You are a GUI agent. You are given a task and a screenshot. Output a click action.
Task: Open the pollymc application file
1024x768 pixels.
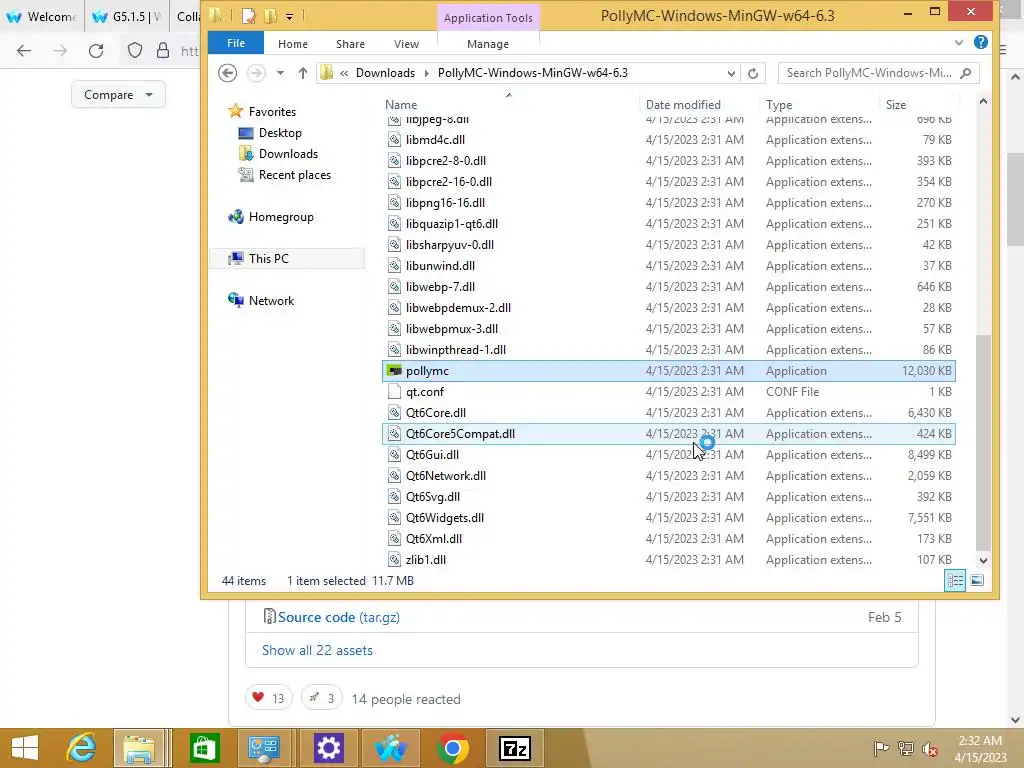click(668, 371)
